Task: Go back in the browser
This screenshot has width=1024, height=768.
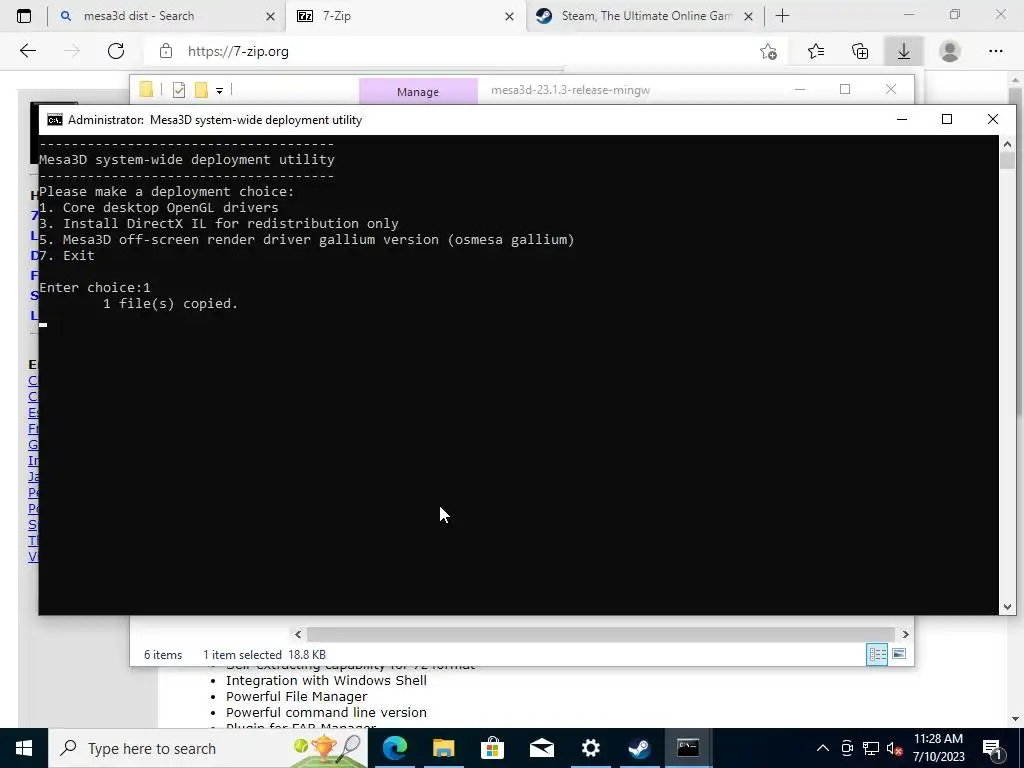Action: [x=27, y=51]
